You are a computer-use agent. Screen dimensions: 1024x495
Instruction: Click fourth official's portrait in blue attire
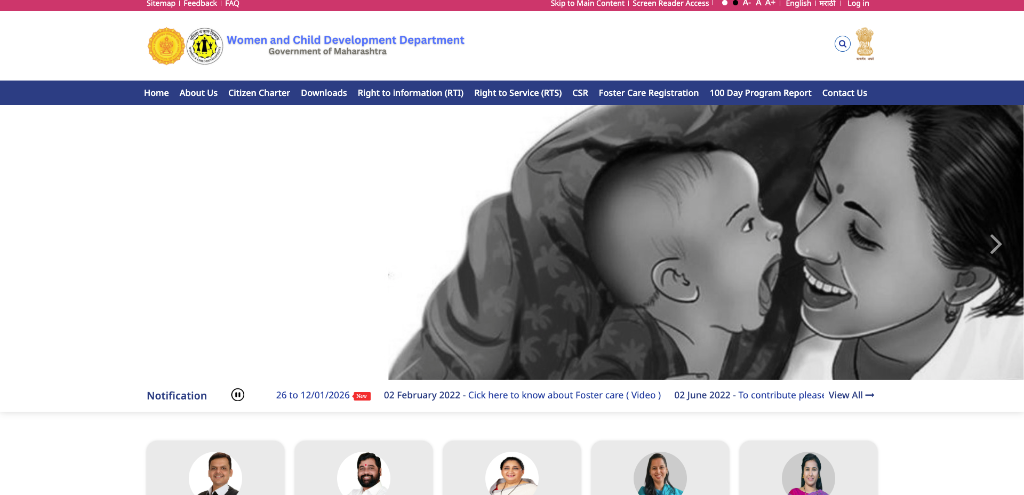[x=660, y=473]
